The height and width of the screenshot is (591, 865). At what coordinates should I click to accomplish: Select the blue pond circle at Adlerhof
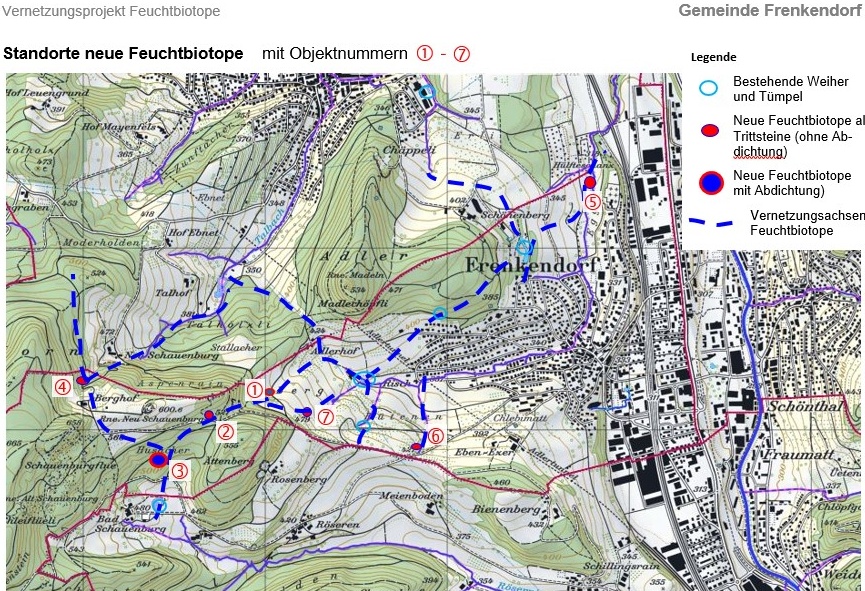click(x=362, y=378)
